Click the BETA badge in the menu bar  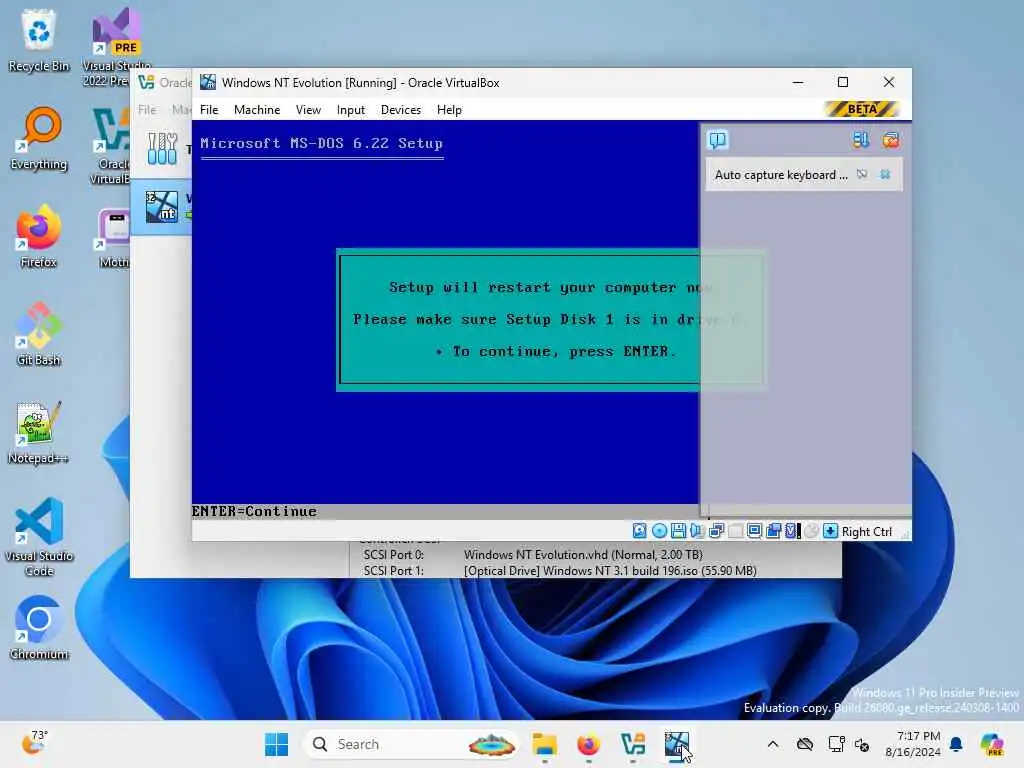862,109
